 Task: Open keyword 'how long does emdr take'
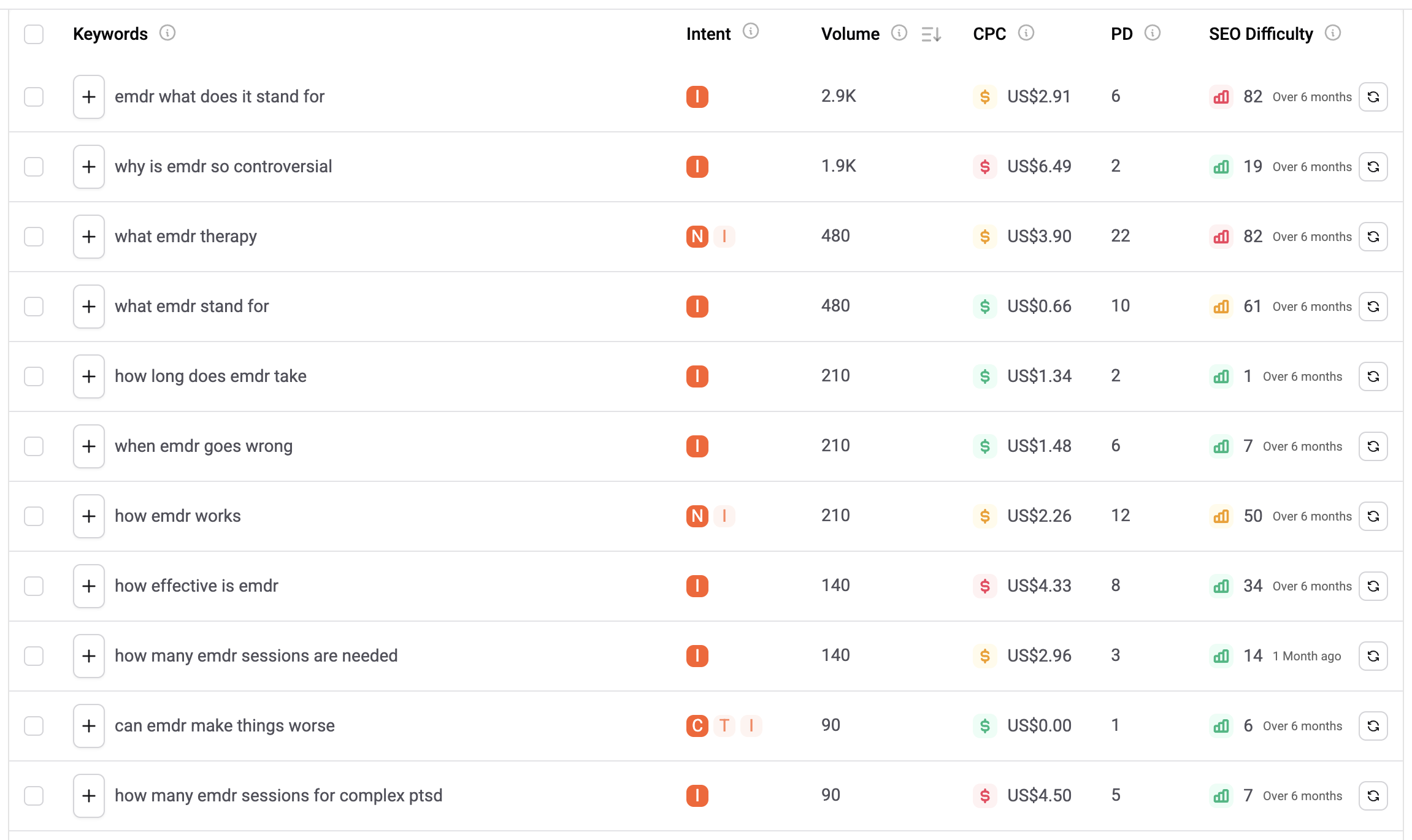click(210, 376)
